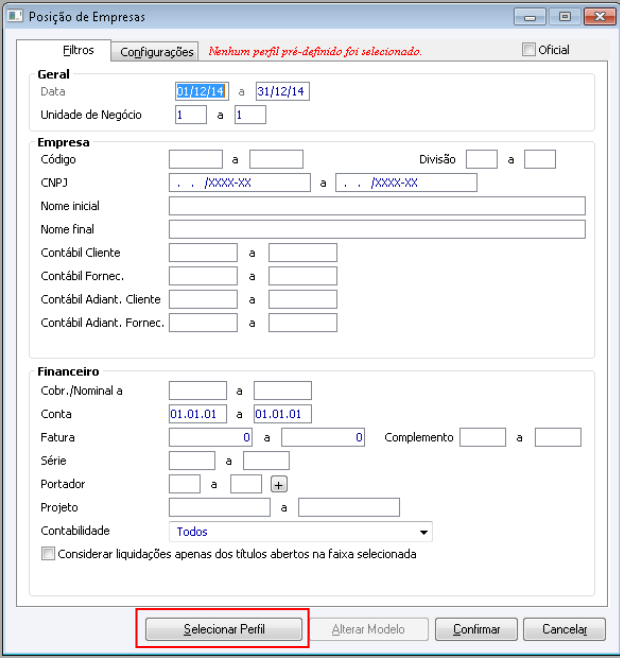This screenshot has height=658, width=620.
Task: Click the first Cobr./Nominal a field
Action: [198, 391]
